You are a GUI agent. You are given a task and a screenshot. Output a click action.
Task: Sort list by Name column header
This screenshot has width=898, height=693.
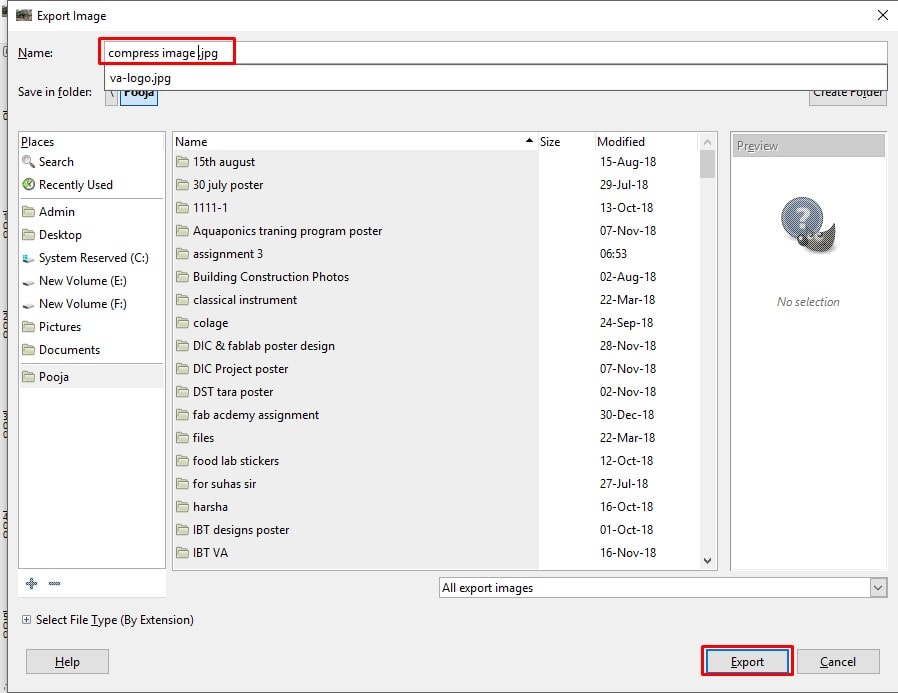click(x=355, y=141)
